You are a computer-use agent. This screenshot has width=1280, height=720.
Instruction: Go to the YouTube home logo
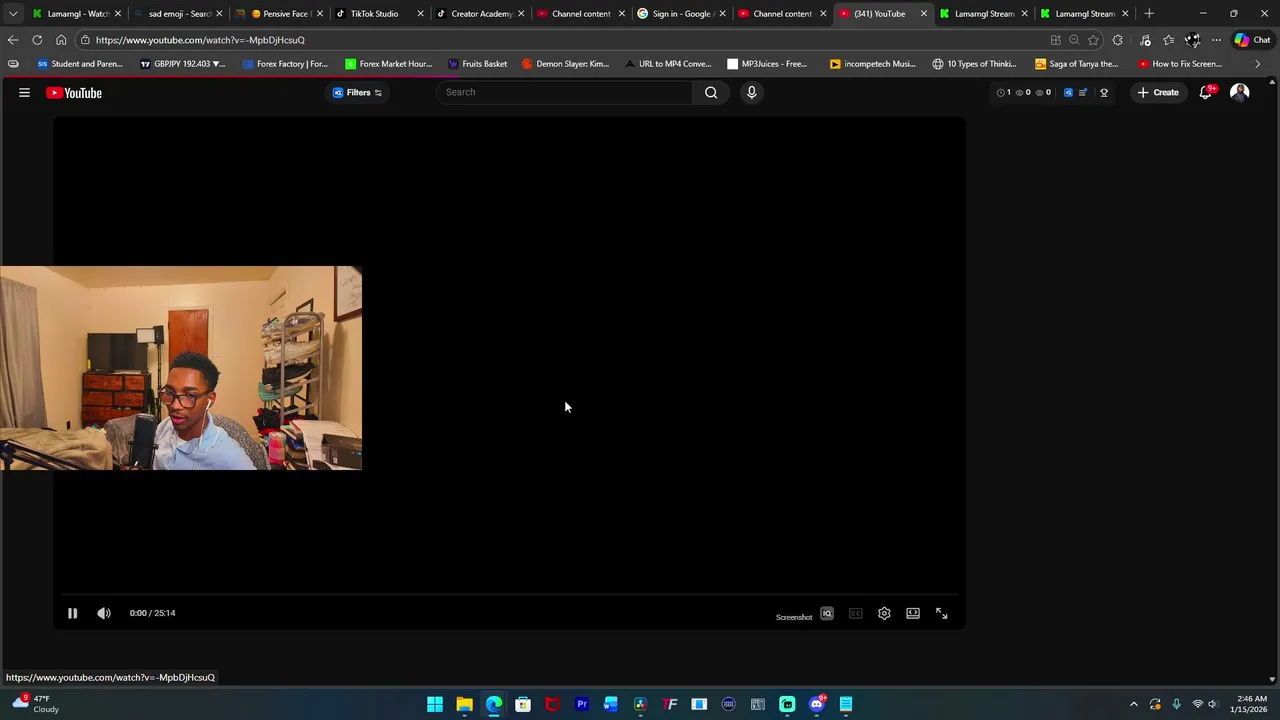(74, 92)
